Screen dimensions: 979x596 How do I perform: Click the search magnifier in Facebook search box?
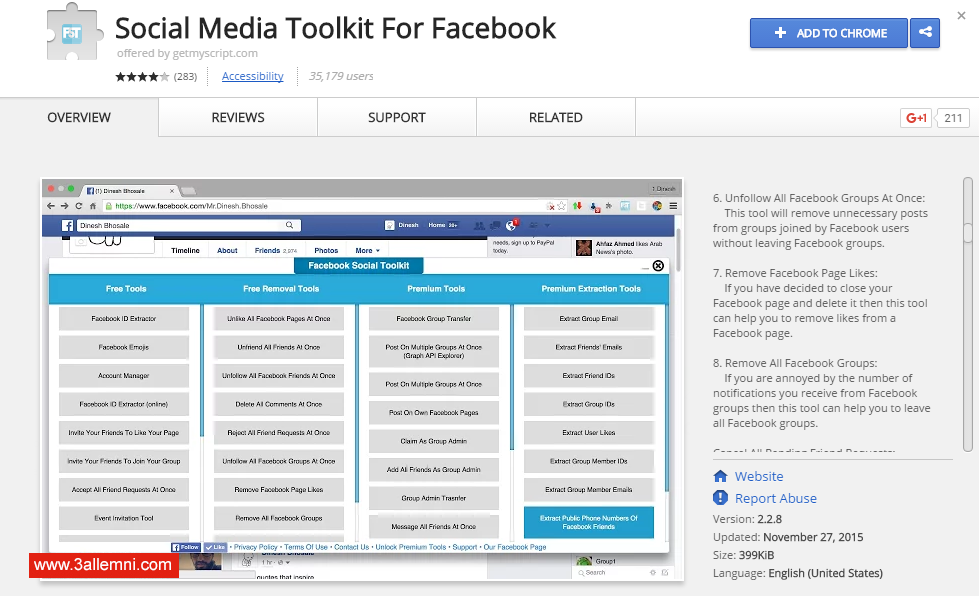tap(290, 226)
